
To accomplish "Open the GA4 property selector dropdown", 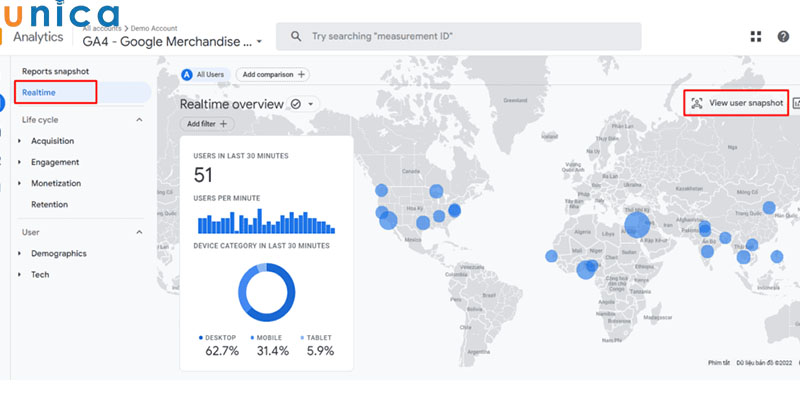I will coord(259,42).
